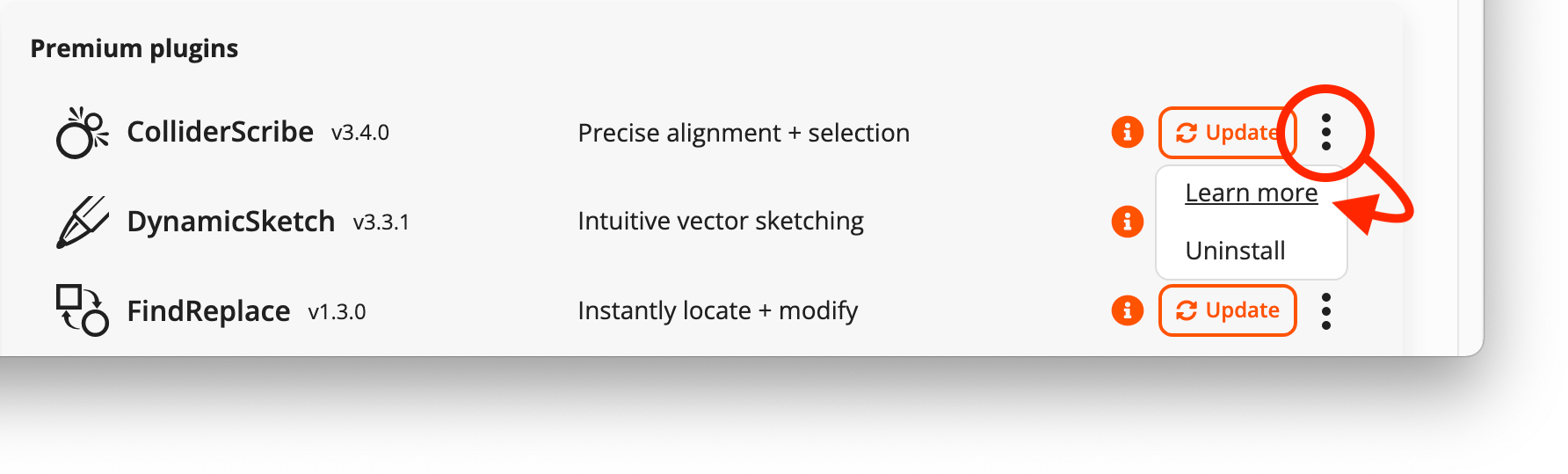Image resolution: width=1568 pixels, height=474 pixels.
Task: Open ColliderScribe three-dot options menu
Action: pos(1325,133)
